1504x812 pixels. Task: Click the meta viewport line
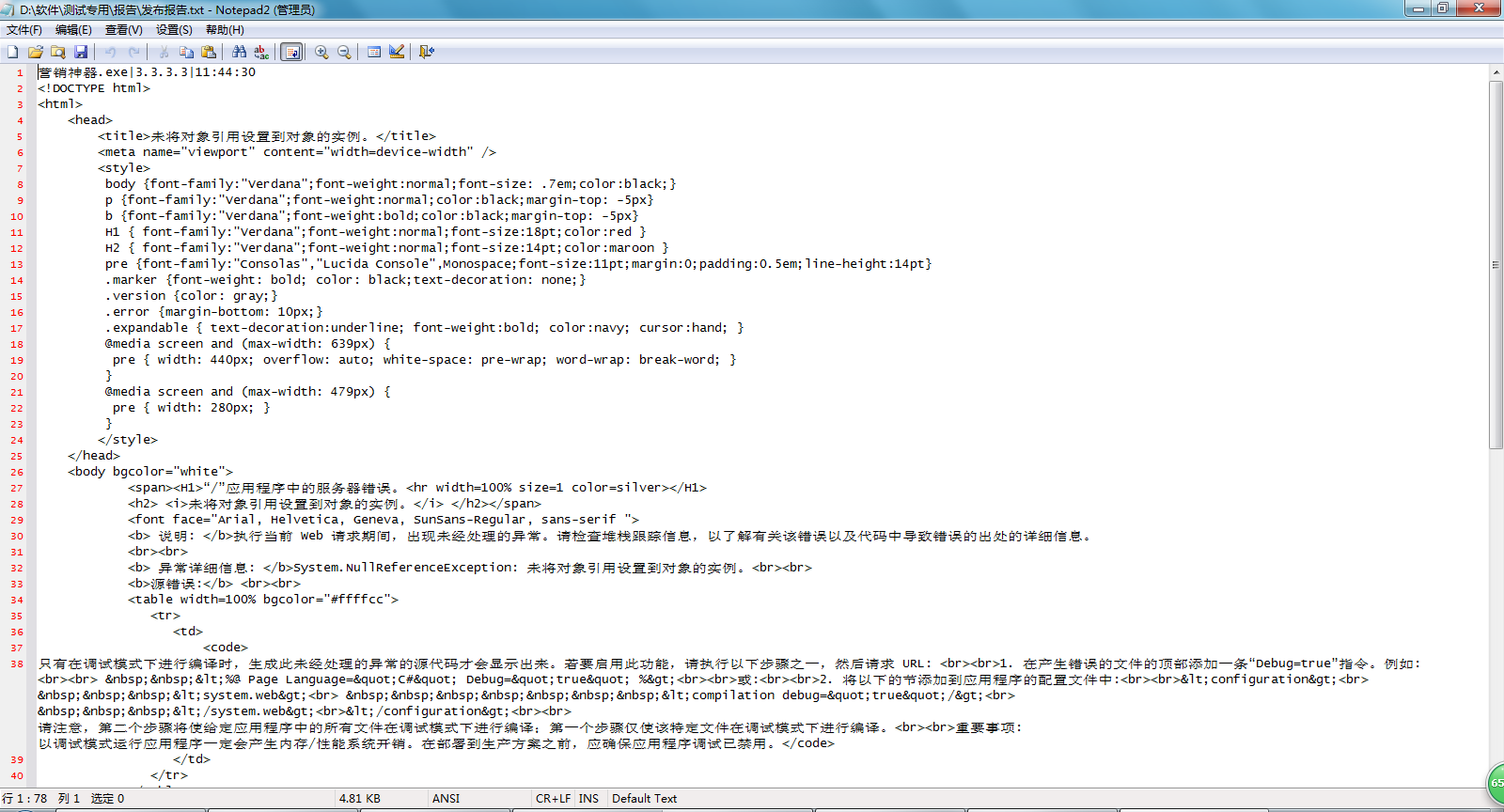pyautogui.click(x=297, y=152)
